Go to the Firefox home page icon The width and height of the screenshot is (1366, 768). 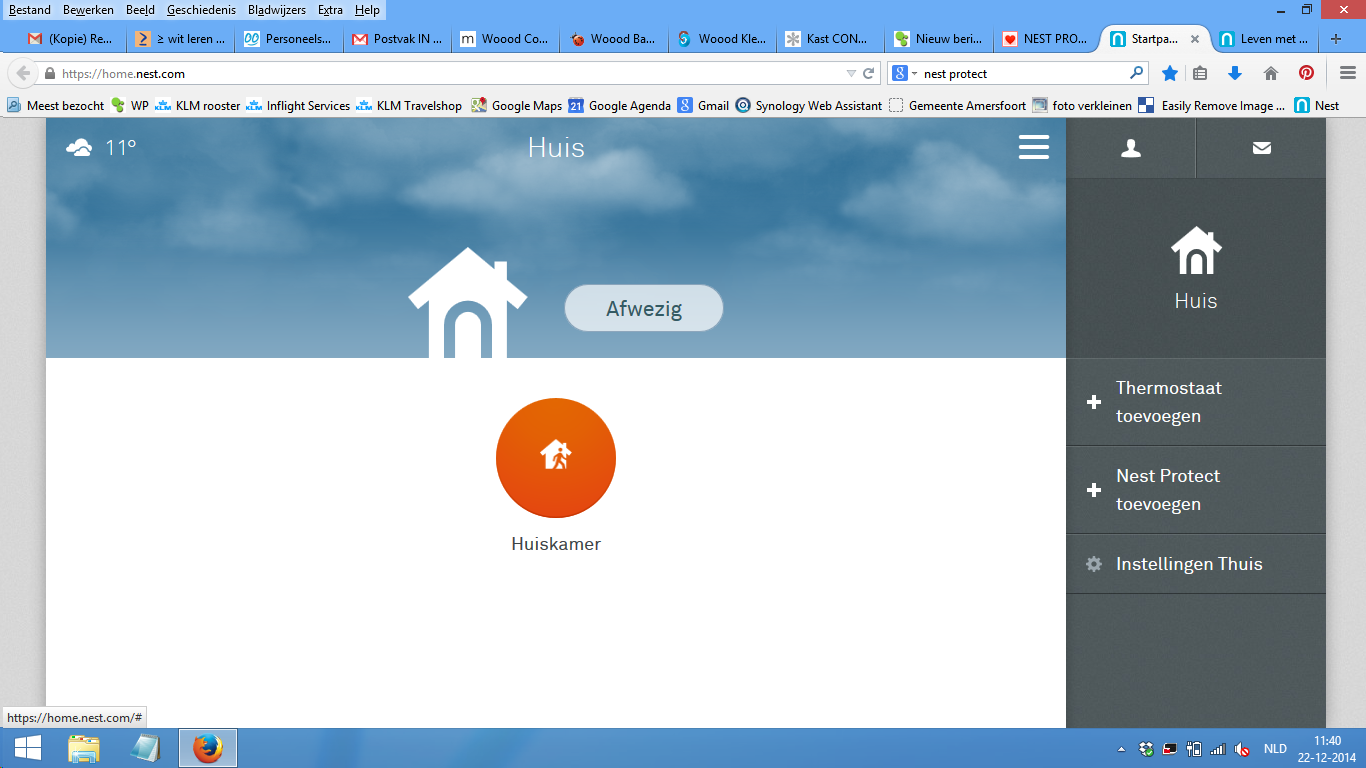click(1271, 73)
